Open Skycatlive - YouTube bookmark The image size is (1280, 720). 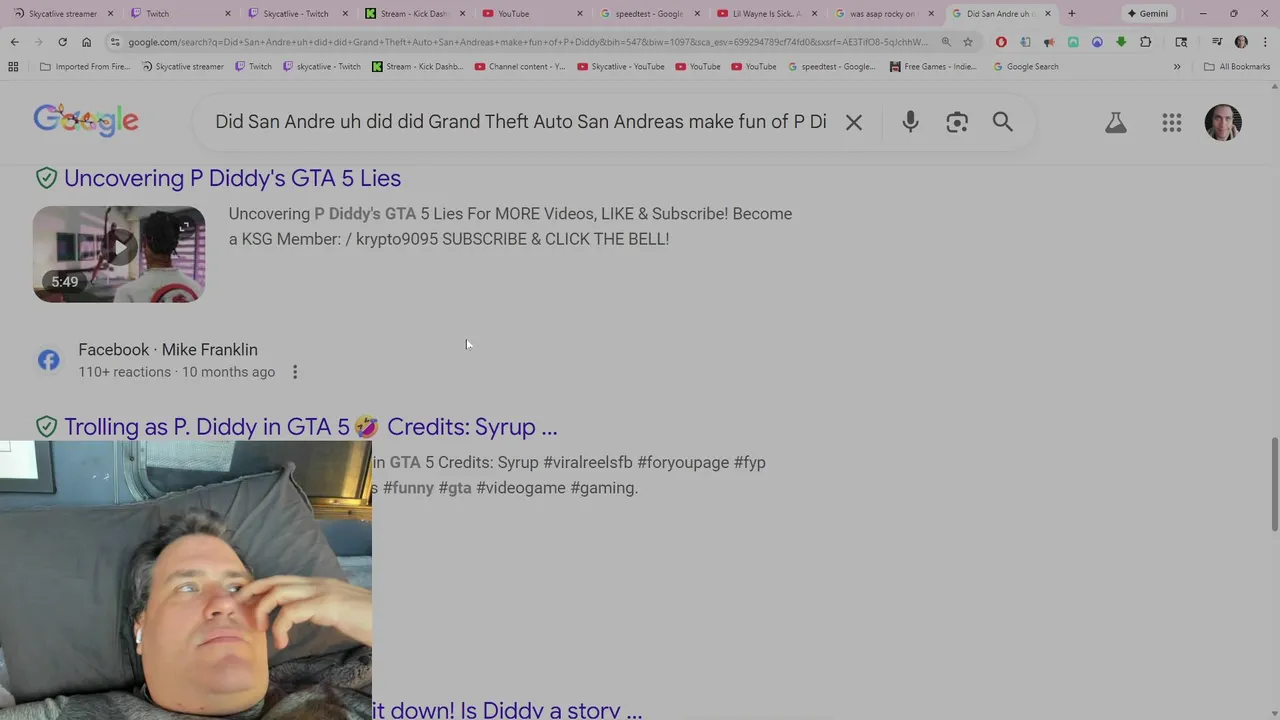coord(621,66)
